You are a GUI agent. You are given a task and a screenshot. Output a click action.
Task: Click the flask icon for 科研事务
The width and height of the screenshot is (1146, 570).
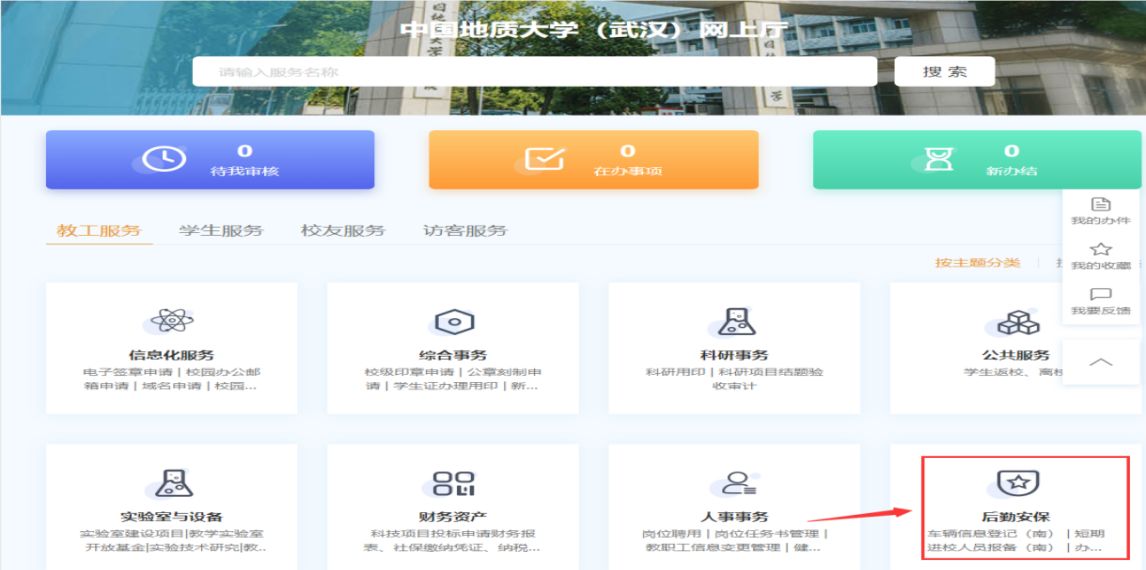(x=736, y=321)
